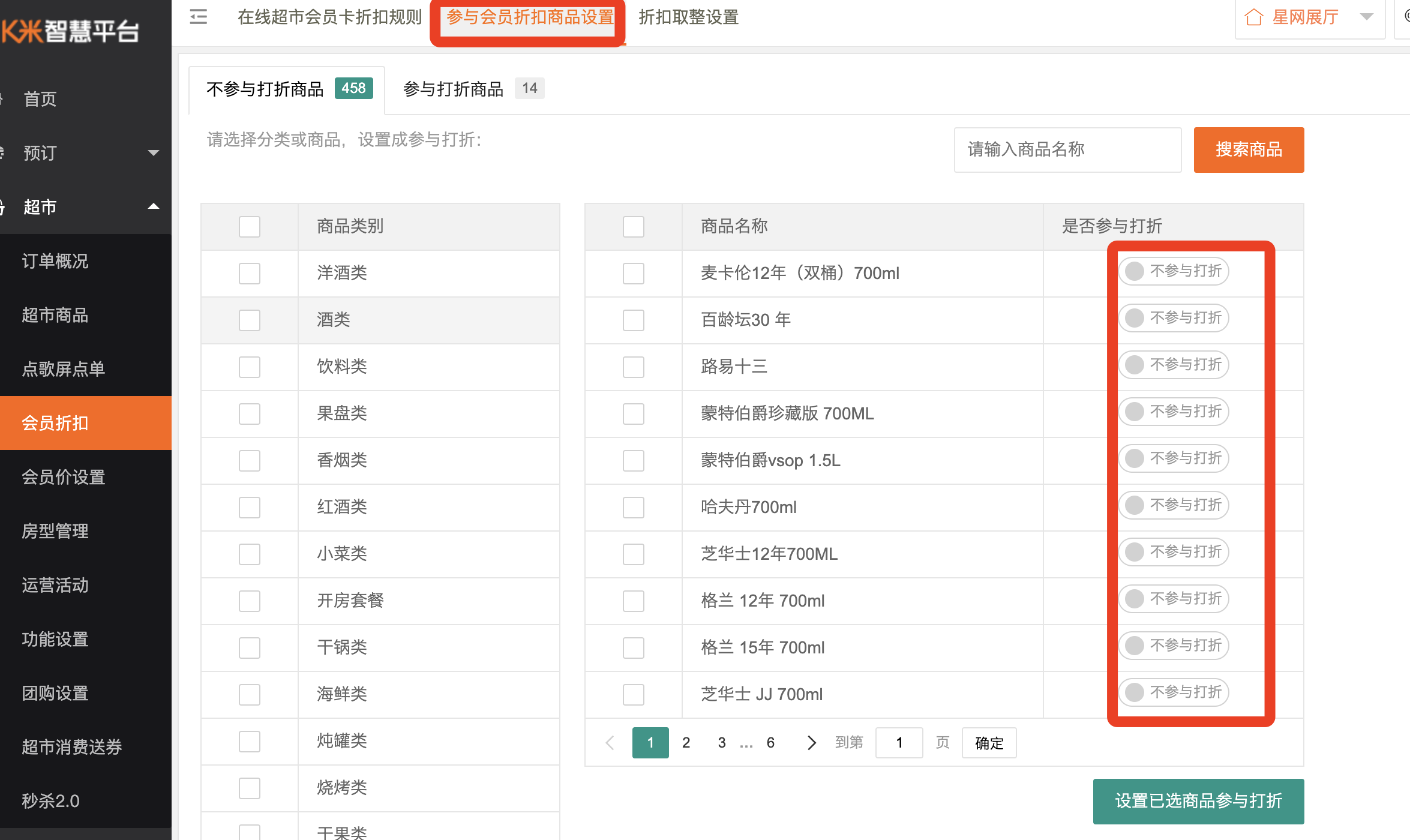Screen dimensions: 1410x840
Task: Check the 红酒类 category checkbox
Action: point(250,508)
